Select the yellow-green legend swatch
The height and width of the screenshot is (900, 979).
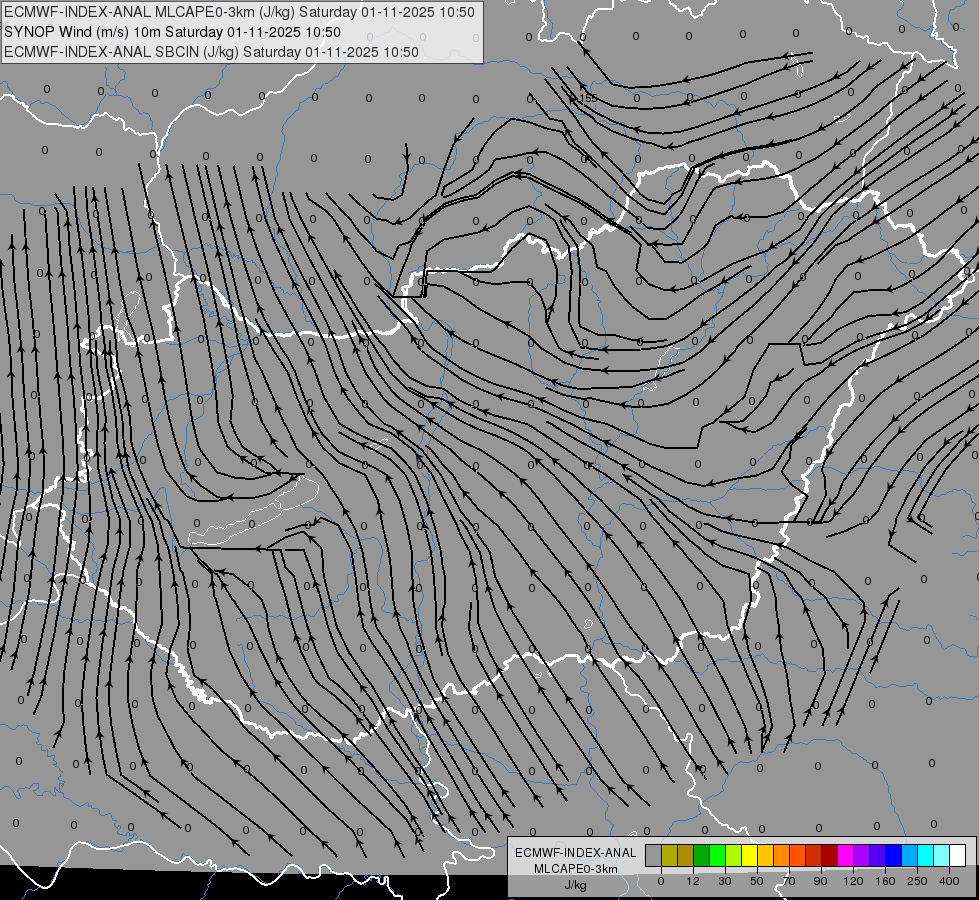coord(734,855)
